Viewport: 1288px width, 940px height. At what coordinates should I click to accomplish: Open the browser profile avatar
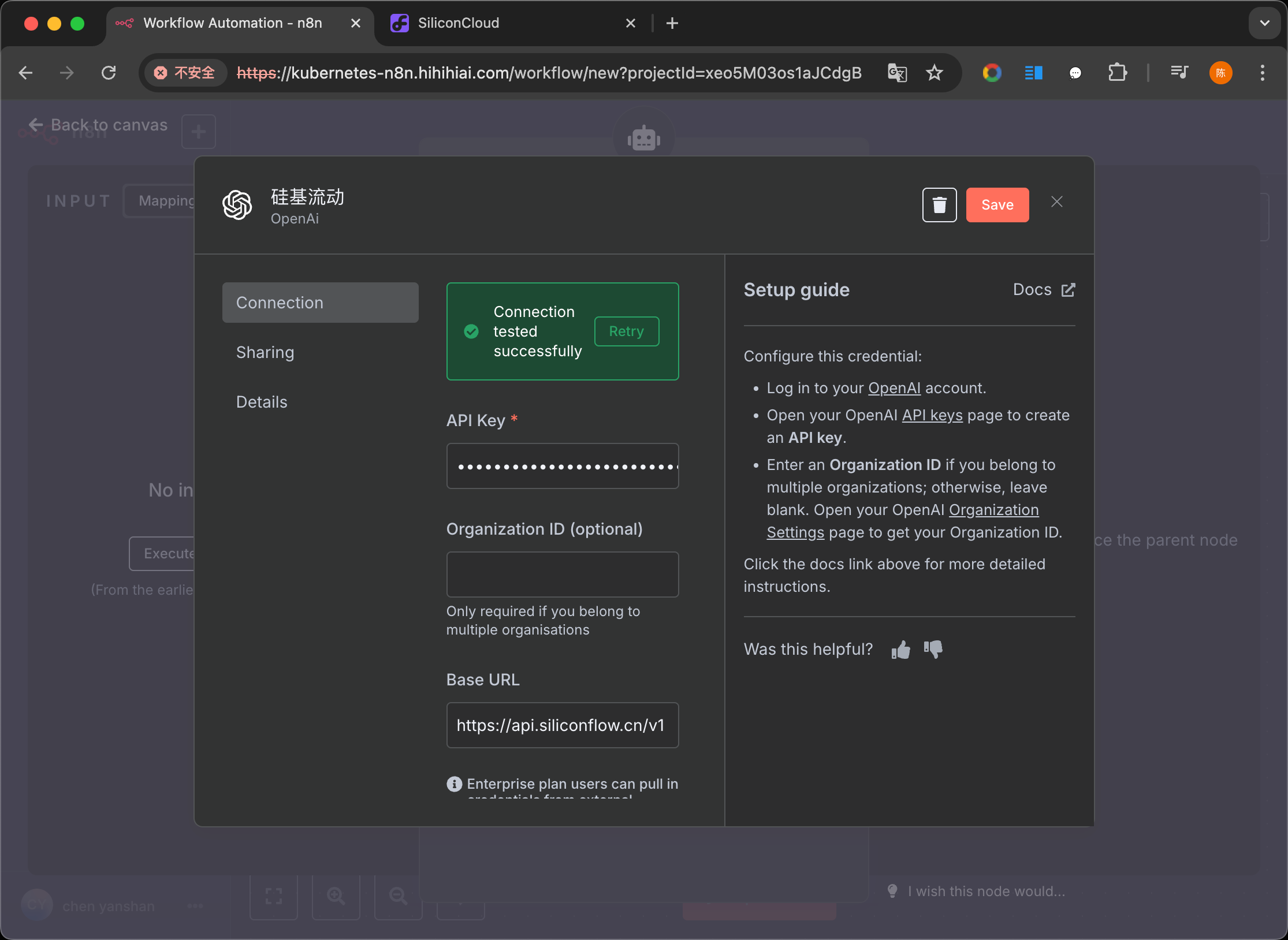tap(1221, 73)
